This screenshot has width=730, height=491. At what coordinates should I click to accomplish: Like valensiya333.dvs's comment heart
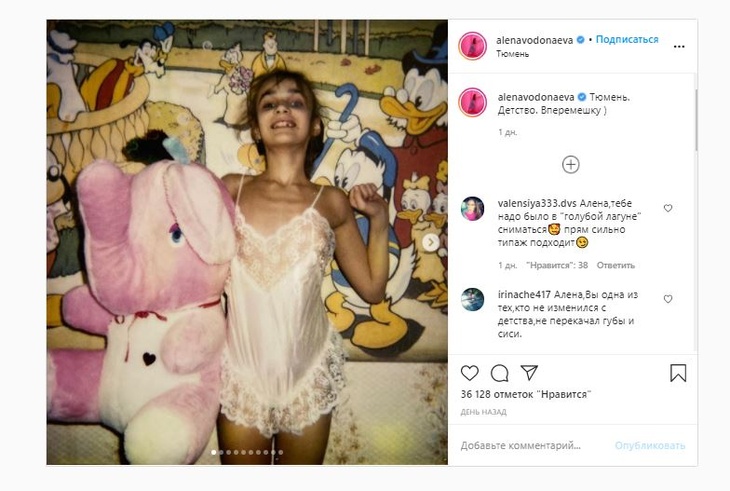tap(668, 208)
